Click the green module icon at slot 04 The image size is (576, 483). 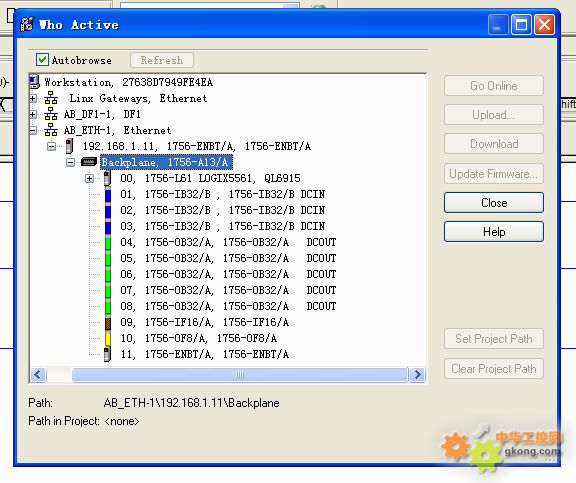108,242
